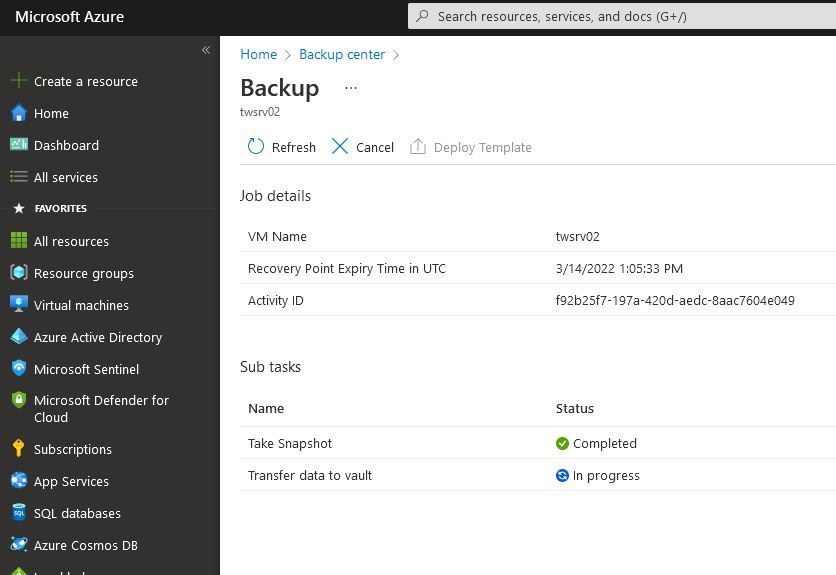Click the Job details heading
The height and width of the screenshot is (575, 836).
[x=275, y=196]
